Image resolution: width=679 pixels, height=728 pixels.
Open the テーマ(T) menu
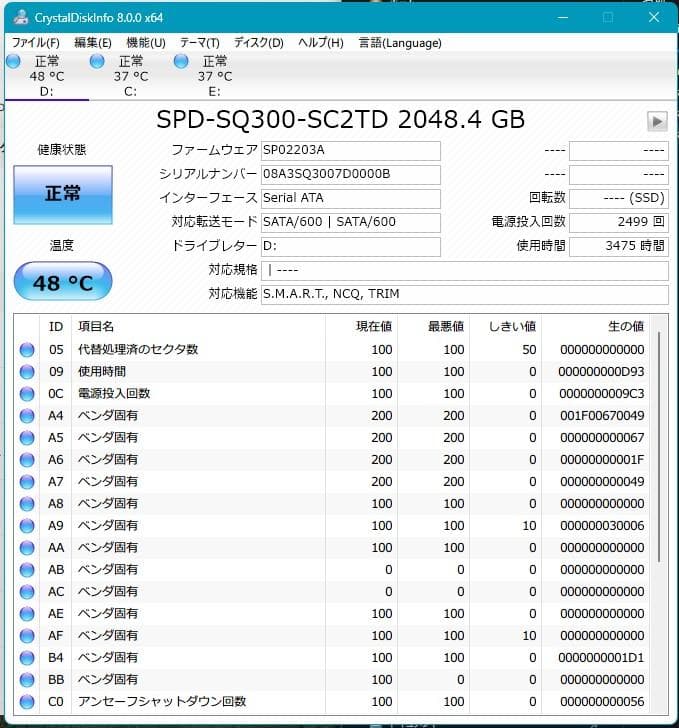[x=200, y=43]
